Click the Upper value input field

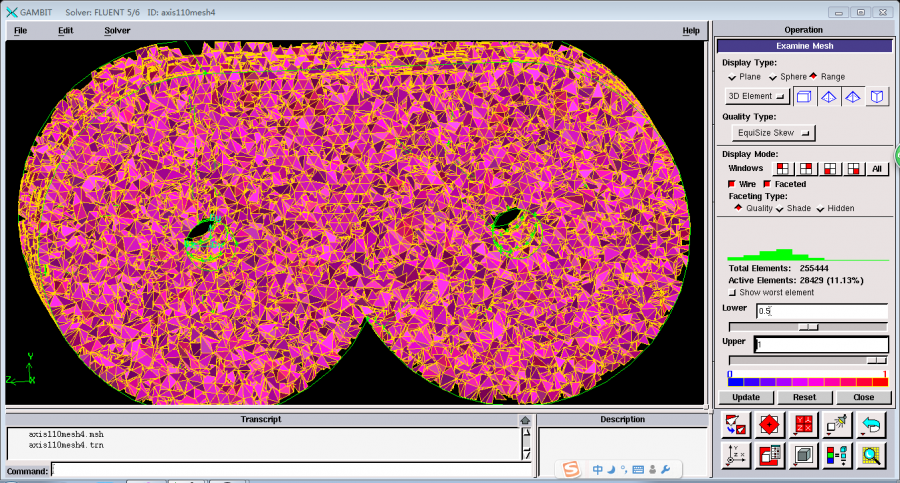(x=821, y=345)
